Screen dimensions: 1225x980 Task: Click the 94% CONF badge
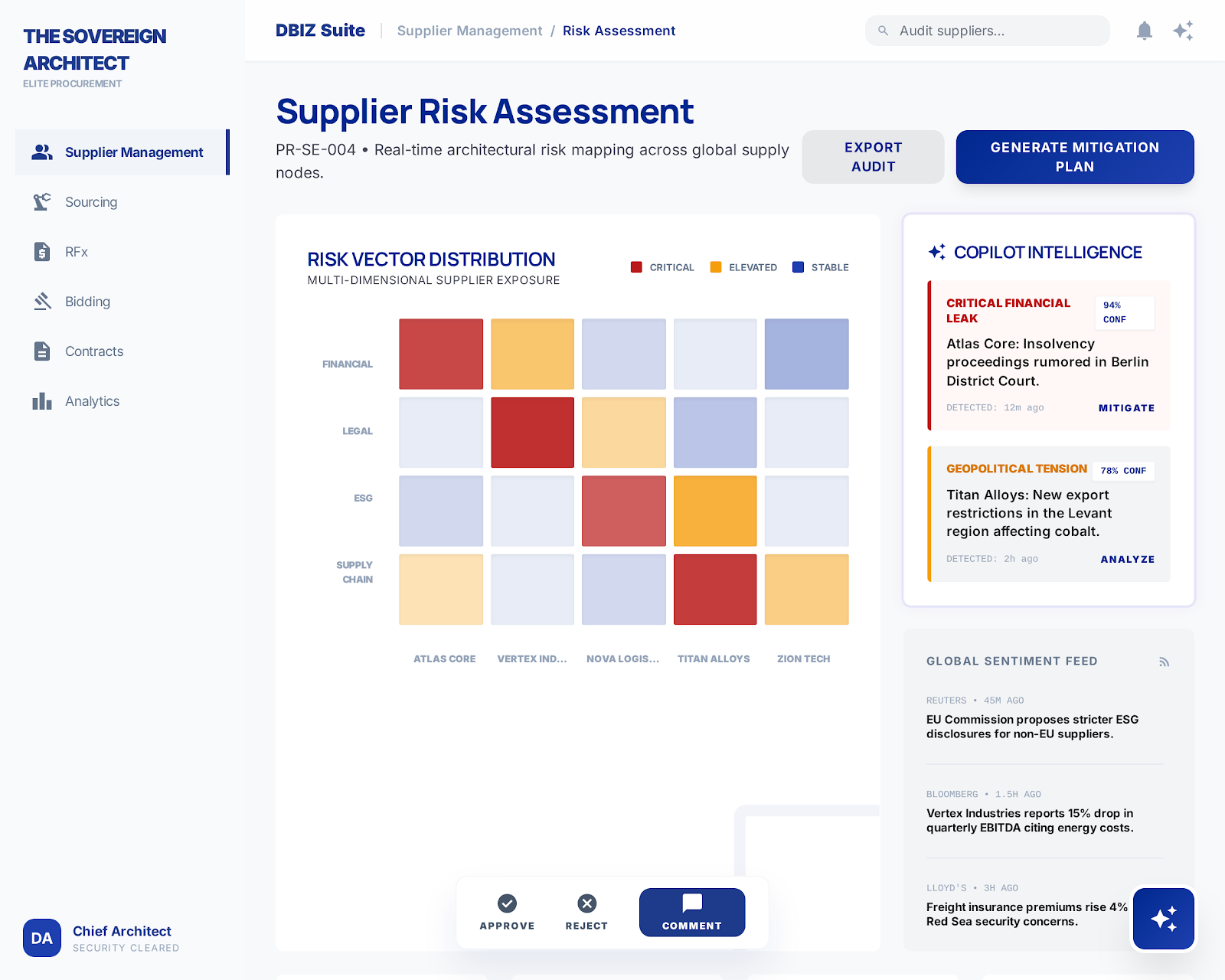point(1124,312)
